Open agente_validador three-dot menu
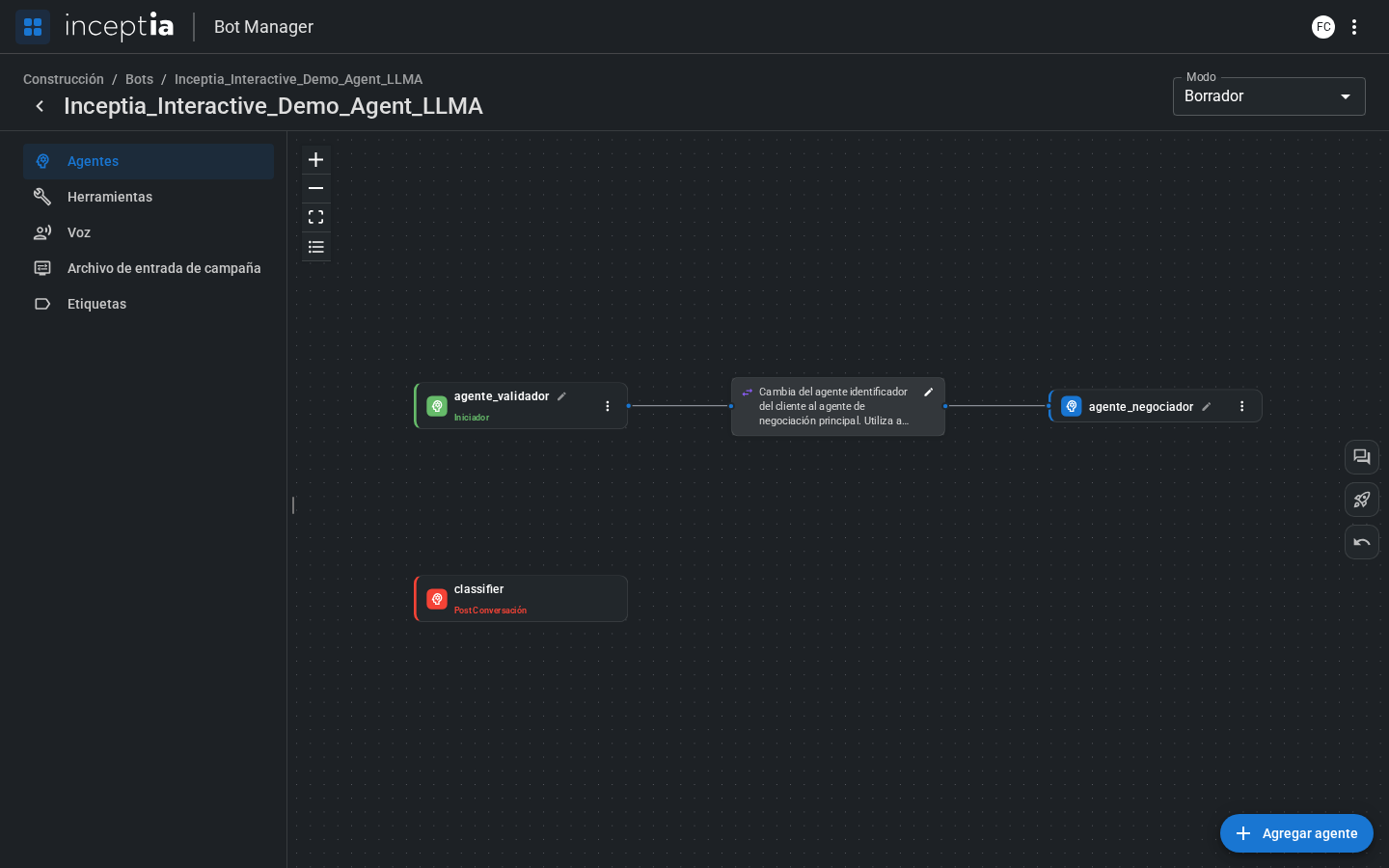The height and width of the screenshot is (868, 1389). click(x=608, y=406)
